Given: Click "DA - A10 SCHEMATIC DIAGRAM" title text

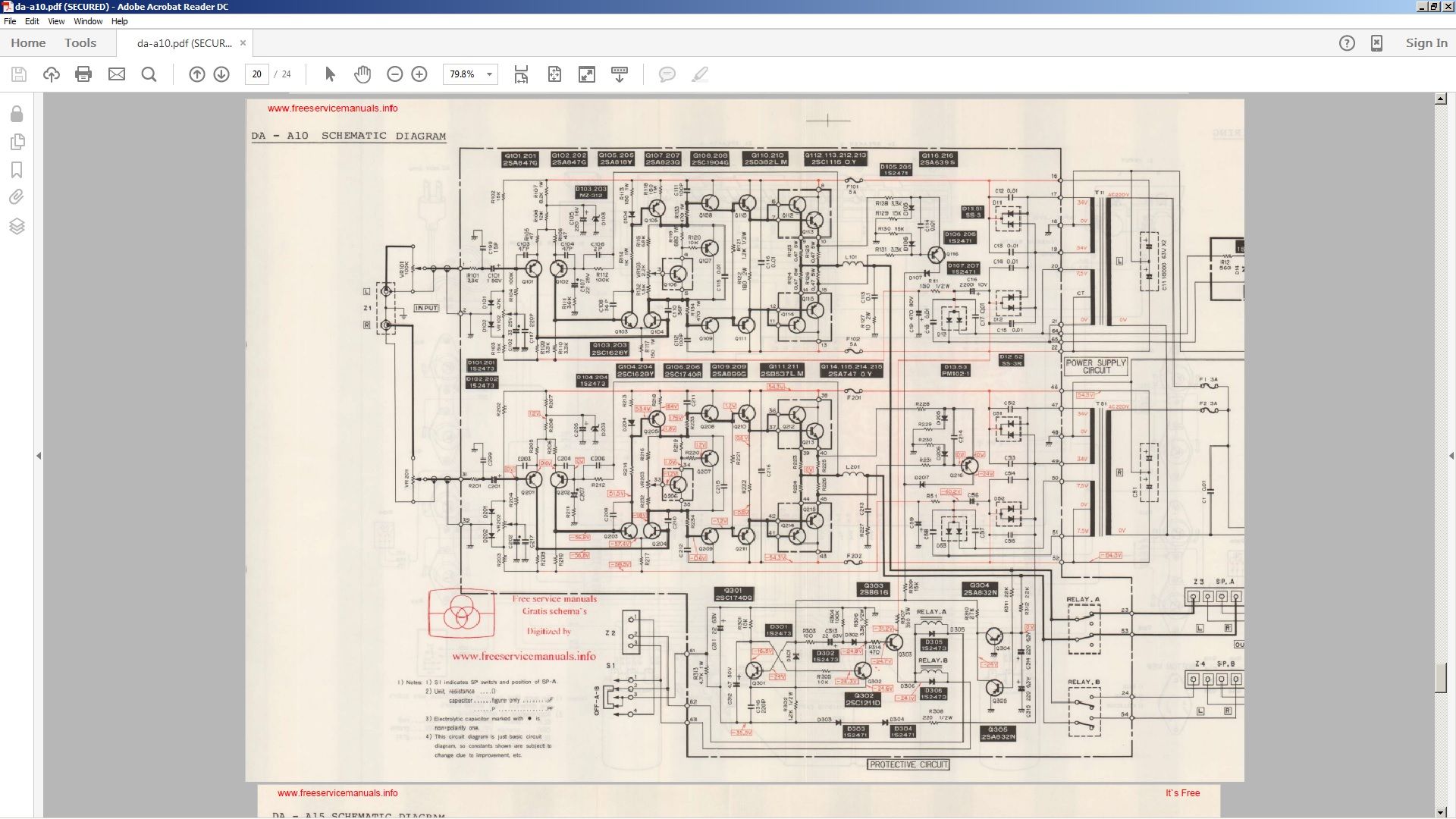Looking at the screenshot, I should [x=349, y=136].
